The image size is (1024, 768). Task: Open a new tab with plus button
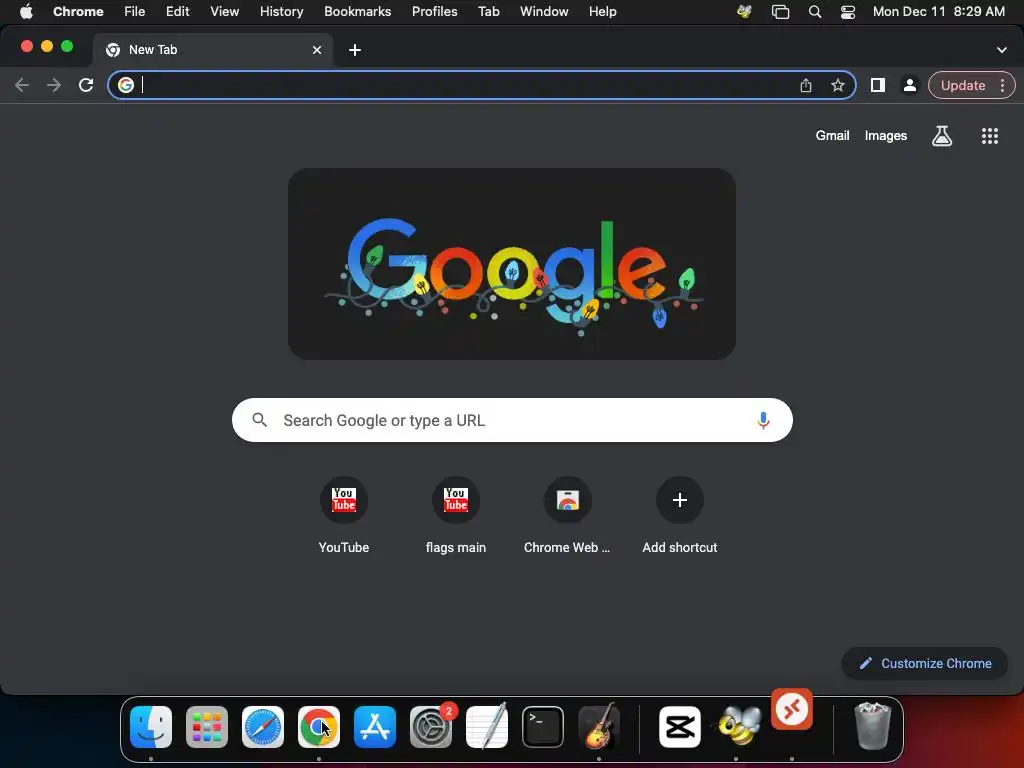(355, 50)
